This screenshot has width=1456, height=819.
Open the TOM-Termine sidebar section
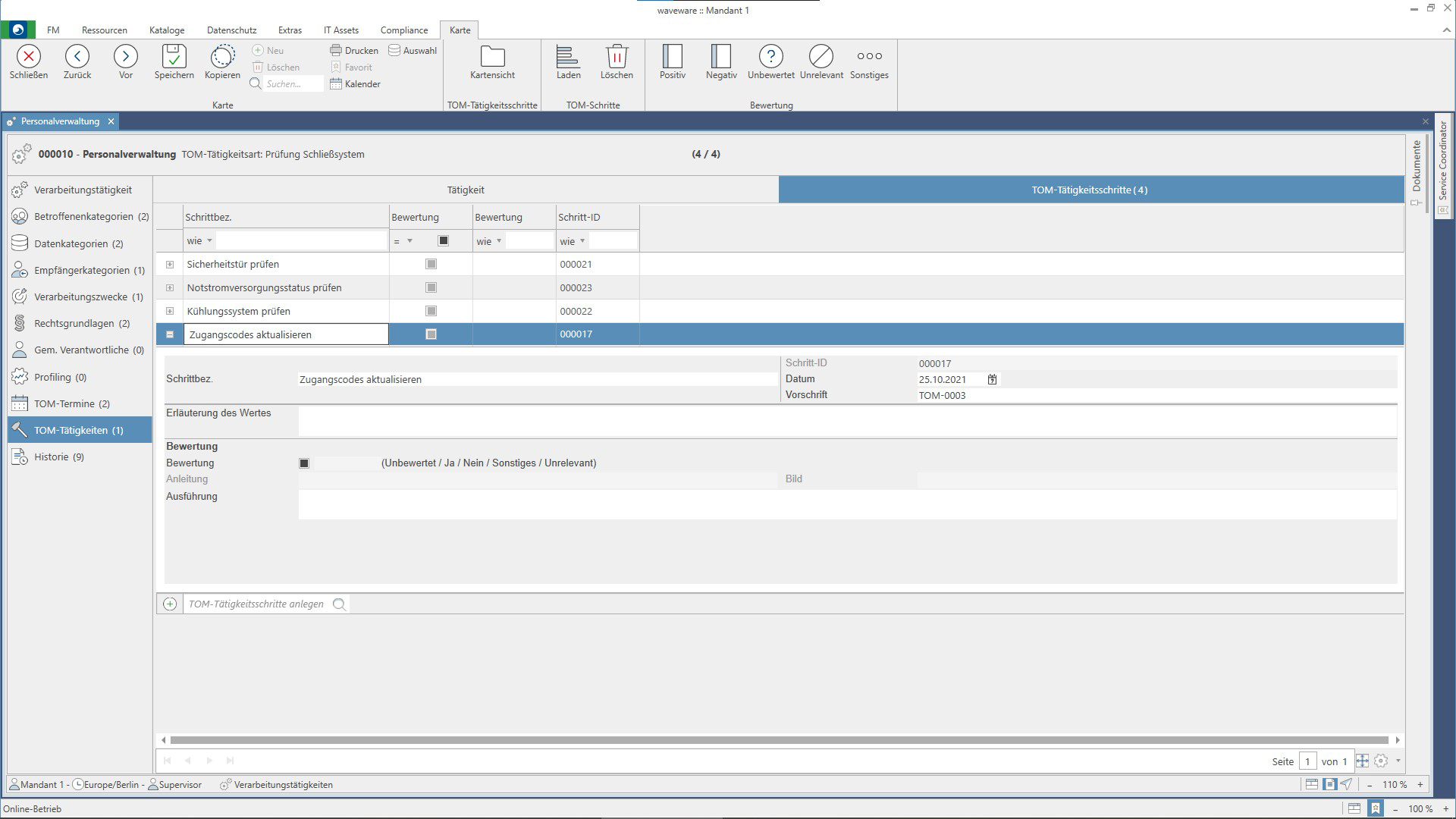point(71,403)
